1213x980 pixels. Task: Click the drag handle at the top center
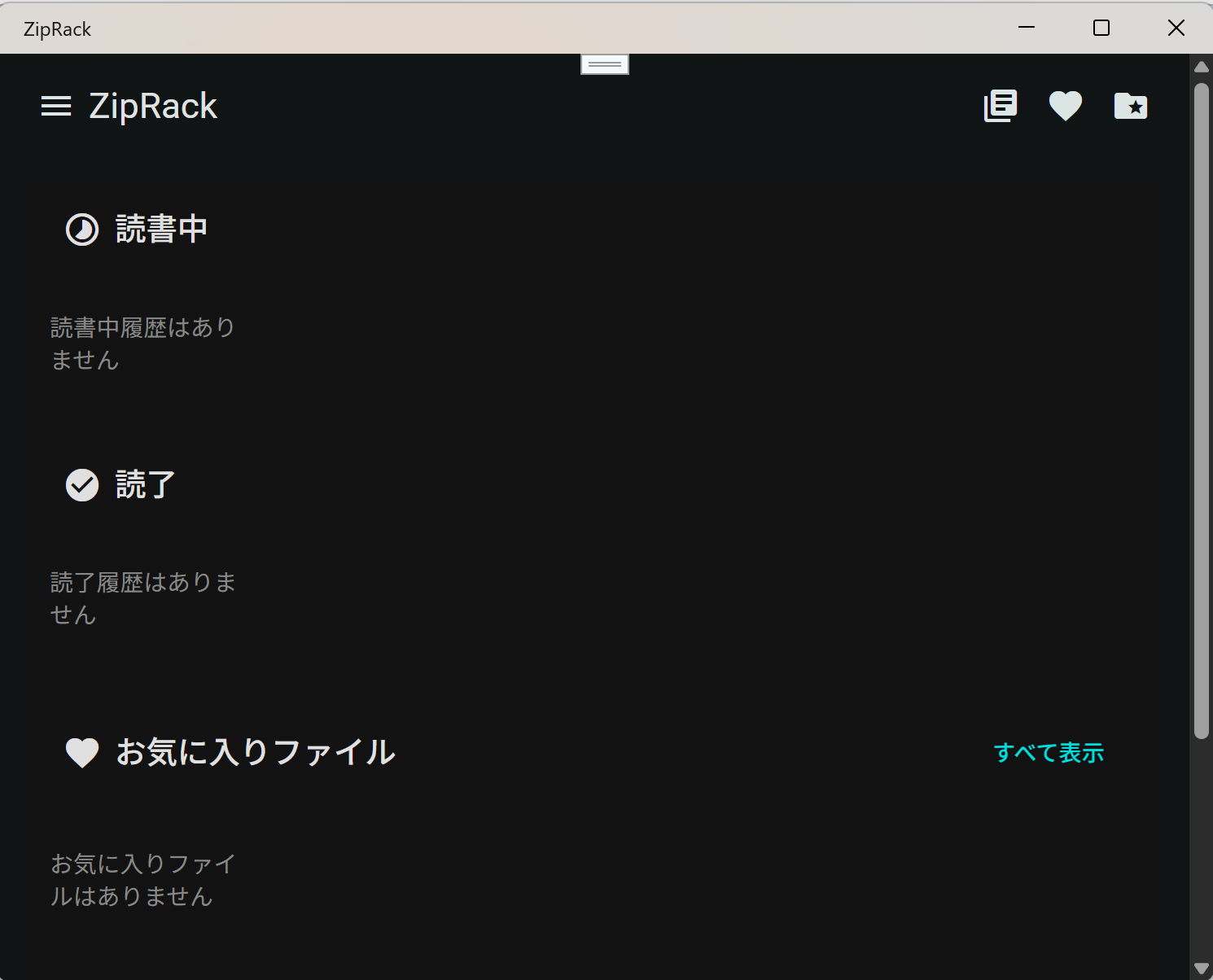tap(604, 63)
